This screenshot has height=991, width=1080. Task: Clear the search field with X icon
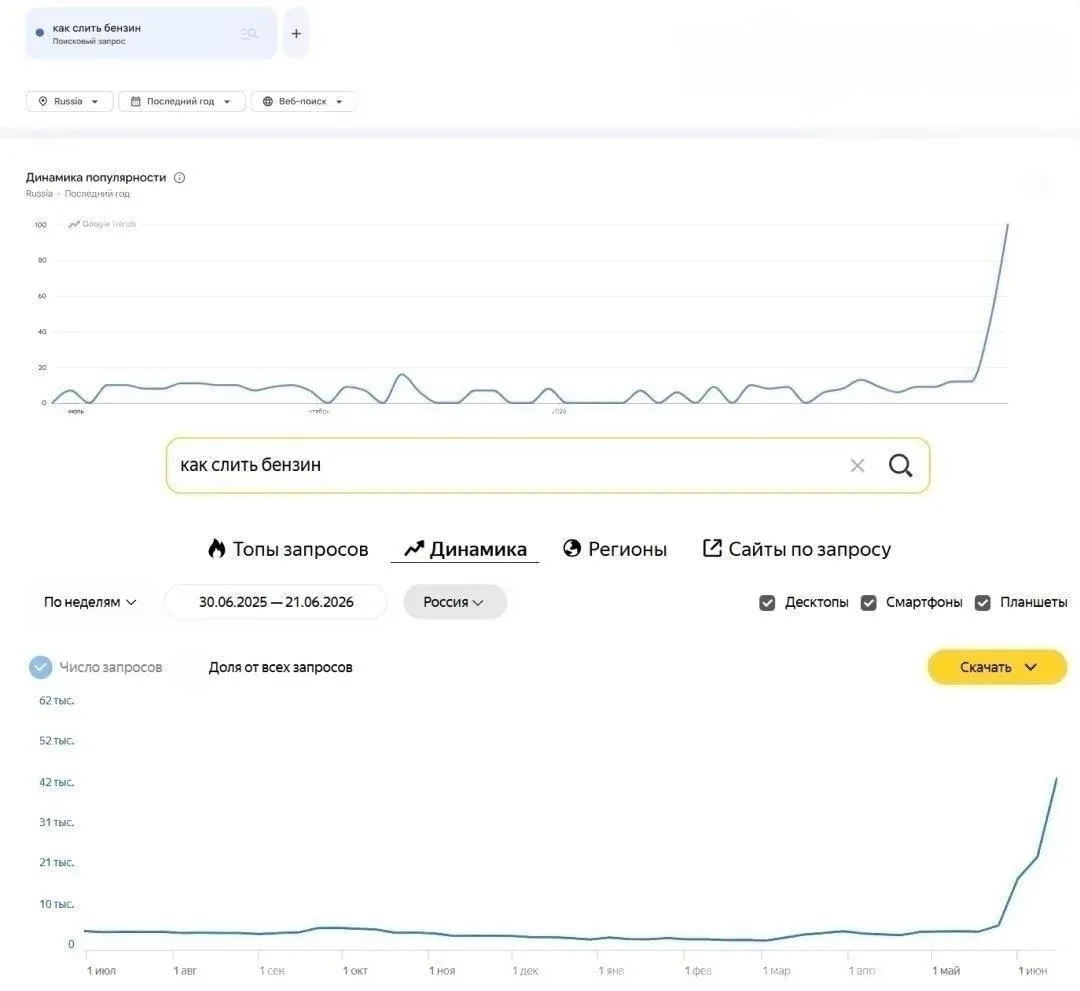click(857, 466)
